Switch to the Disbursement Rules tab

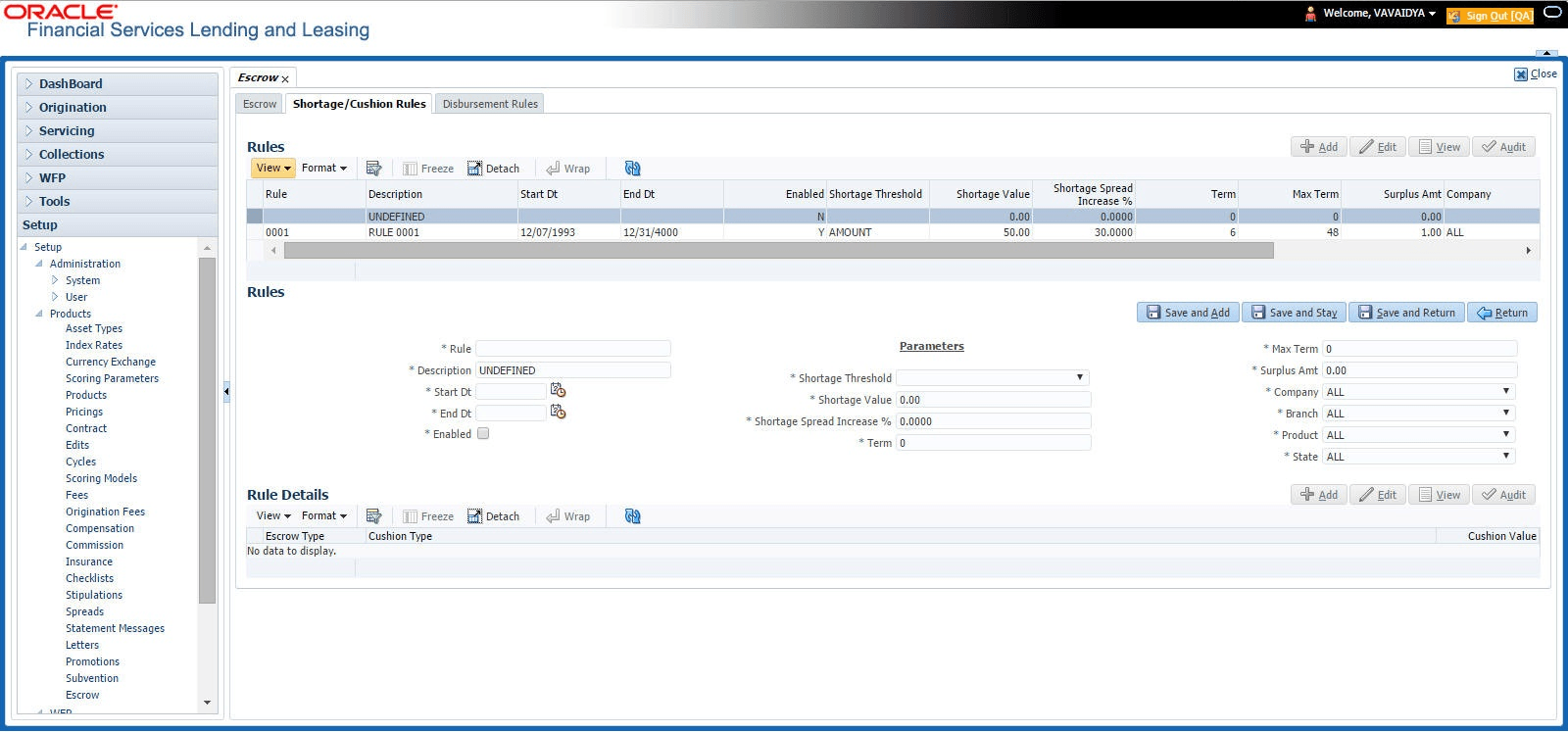[x=490, y=104]
